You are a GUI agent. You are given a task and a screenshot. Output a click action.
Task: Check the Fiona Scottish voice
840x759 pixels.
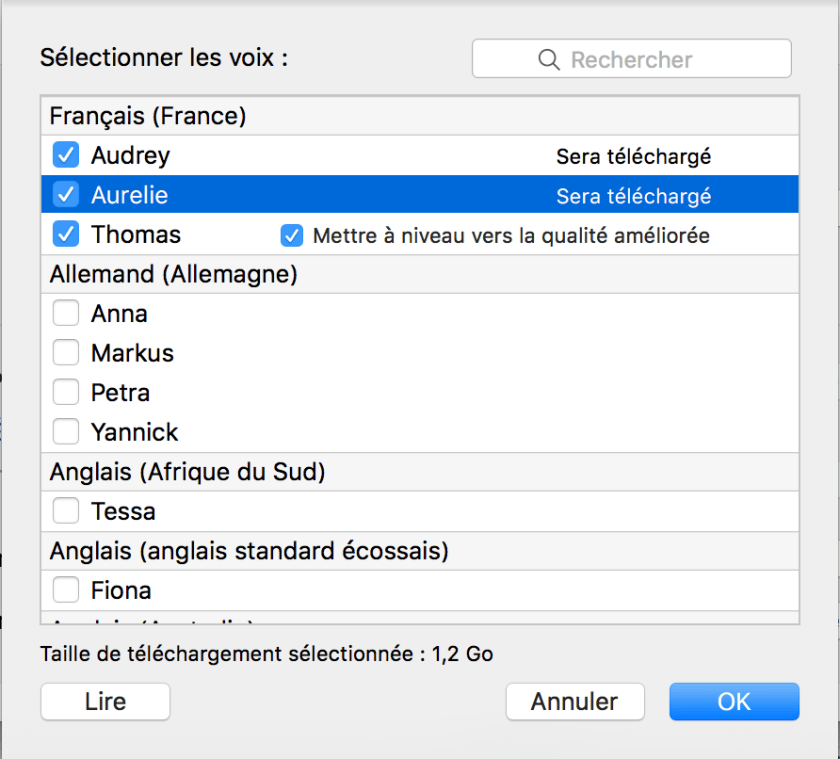click(66, 590)
